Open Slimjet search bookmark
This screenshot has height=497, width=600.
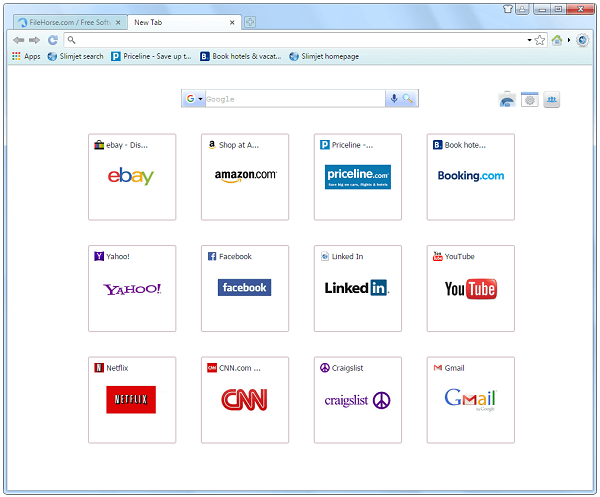(75, 56)
